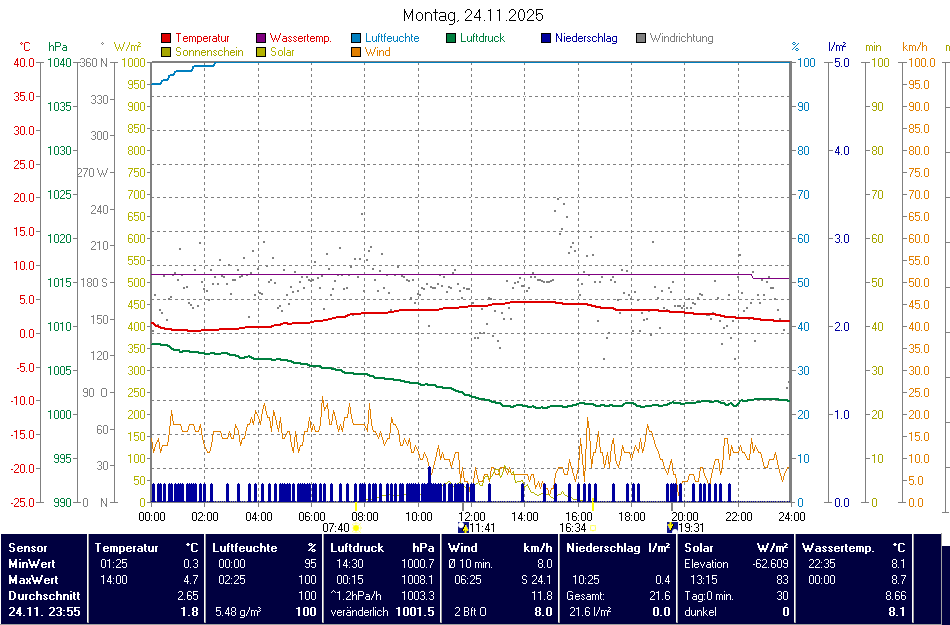Click the Solar legend label

tap(282, 52)
